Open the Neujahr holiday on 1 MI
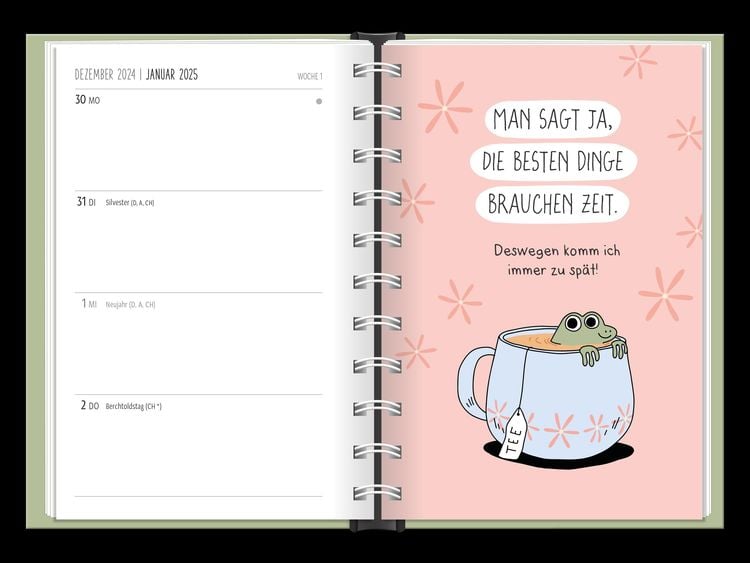This screenshot has width=750, height=563. (x=130, y=304)
